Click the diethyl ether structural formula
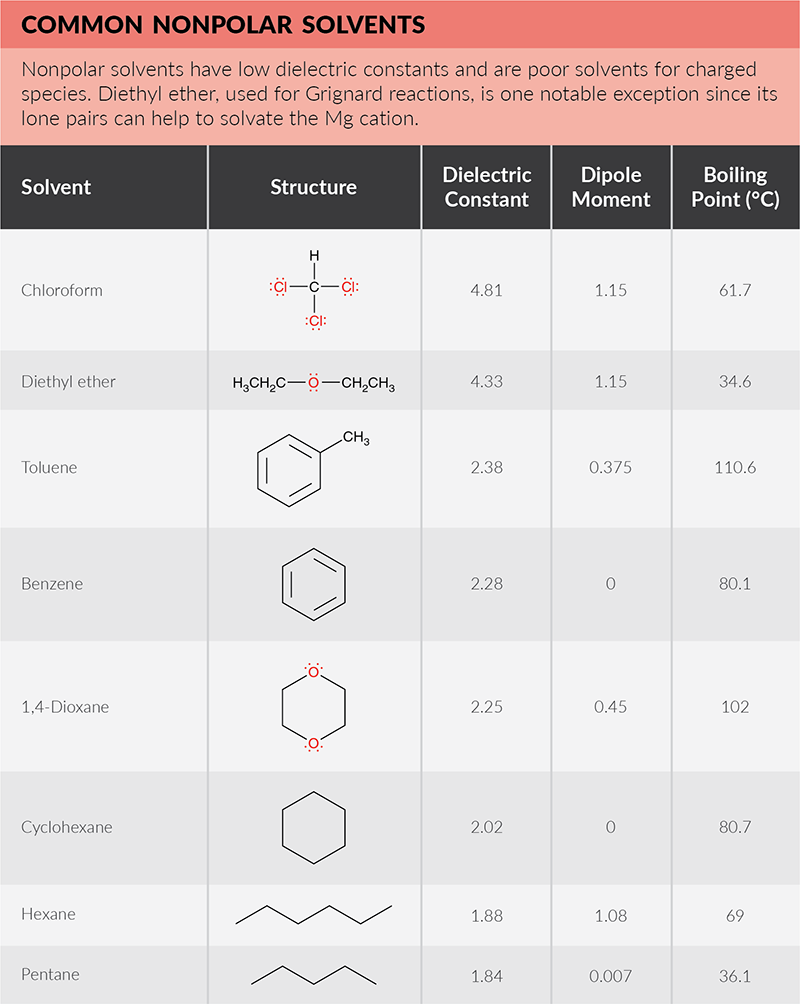 click(x=314, y=382)
